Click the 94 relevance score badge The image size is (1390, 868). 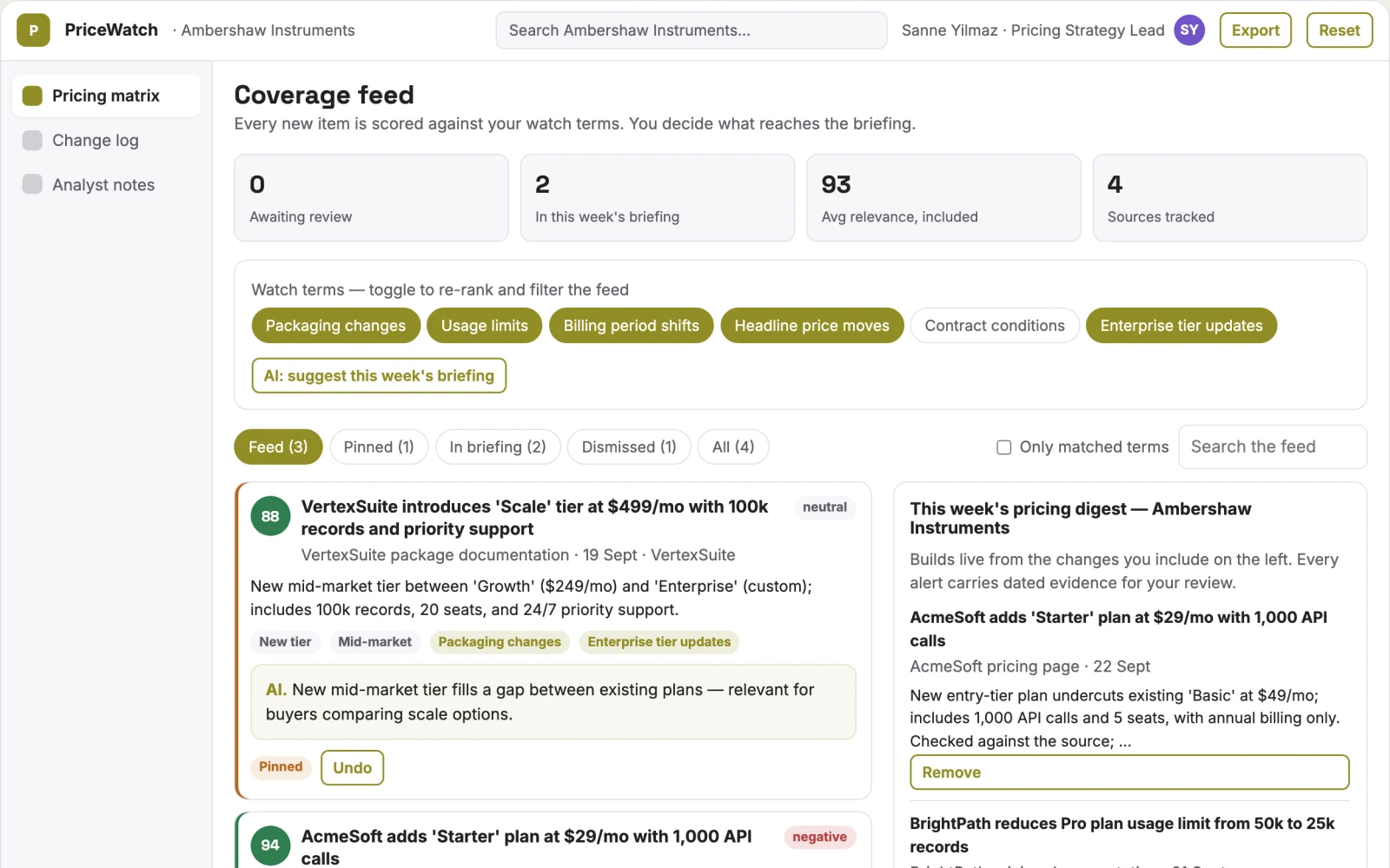(270, 845)
